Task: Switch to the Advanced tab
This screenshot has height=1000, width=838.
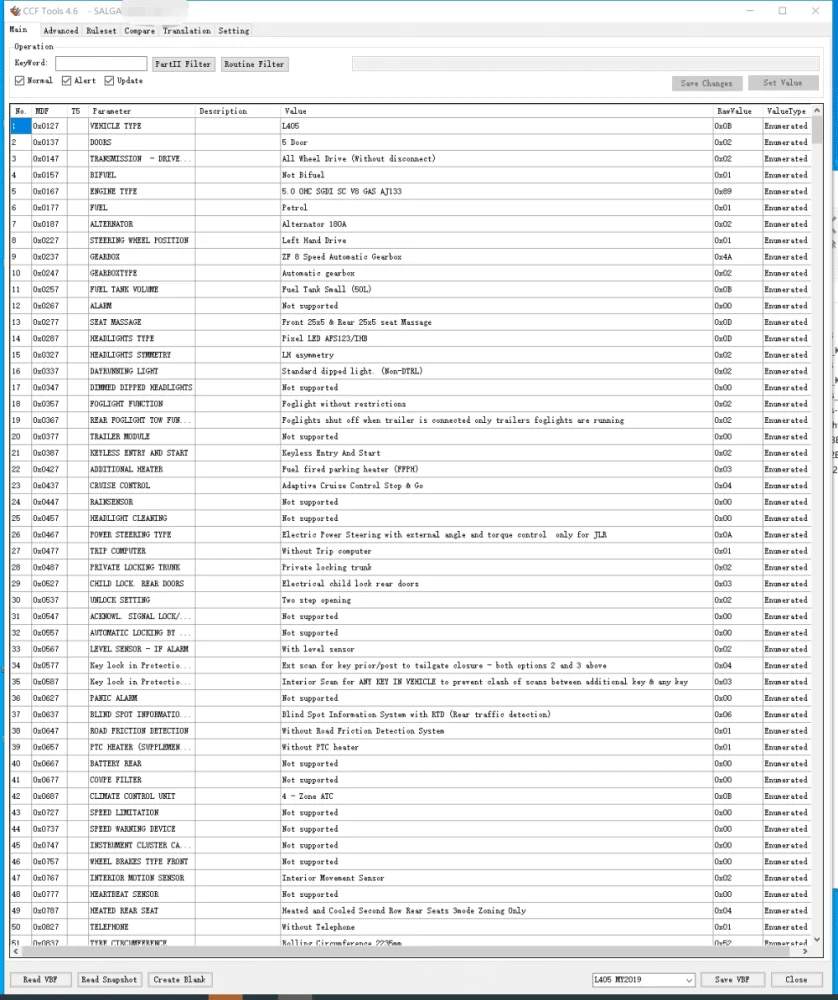Action: coord(60,31)
